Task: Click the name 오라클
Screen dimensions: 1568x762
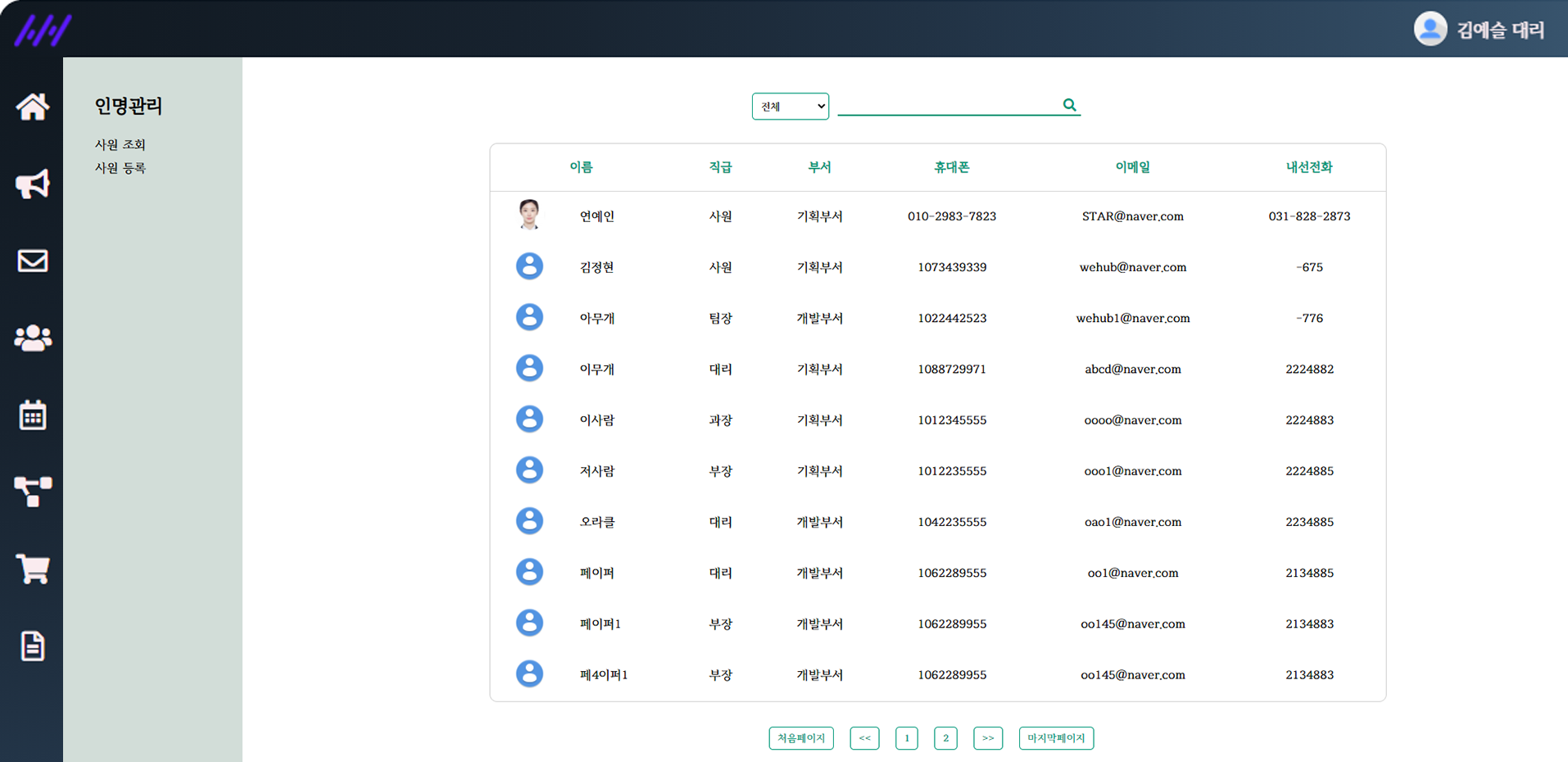Action: [597, 522]
